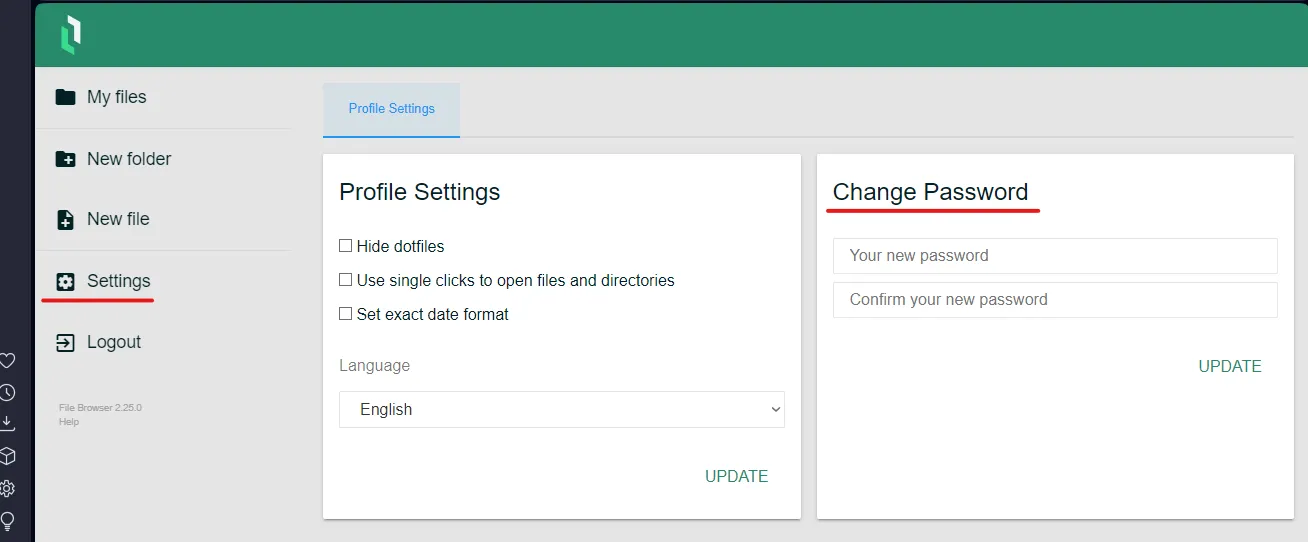Focus the Your new password field
The image size is (1308, 542).
click(1055, 256)
